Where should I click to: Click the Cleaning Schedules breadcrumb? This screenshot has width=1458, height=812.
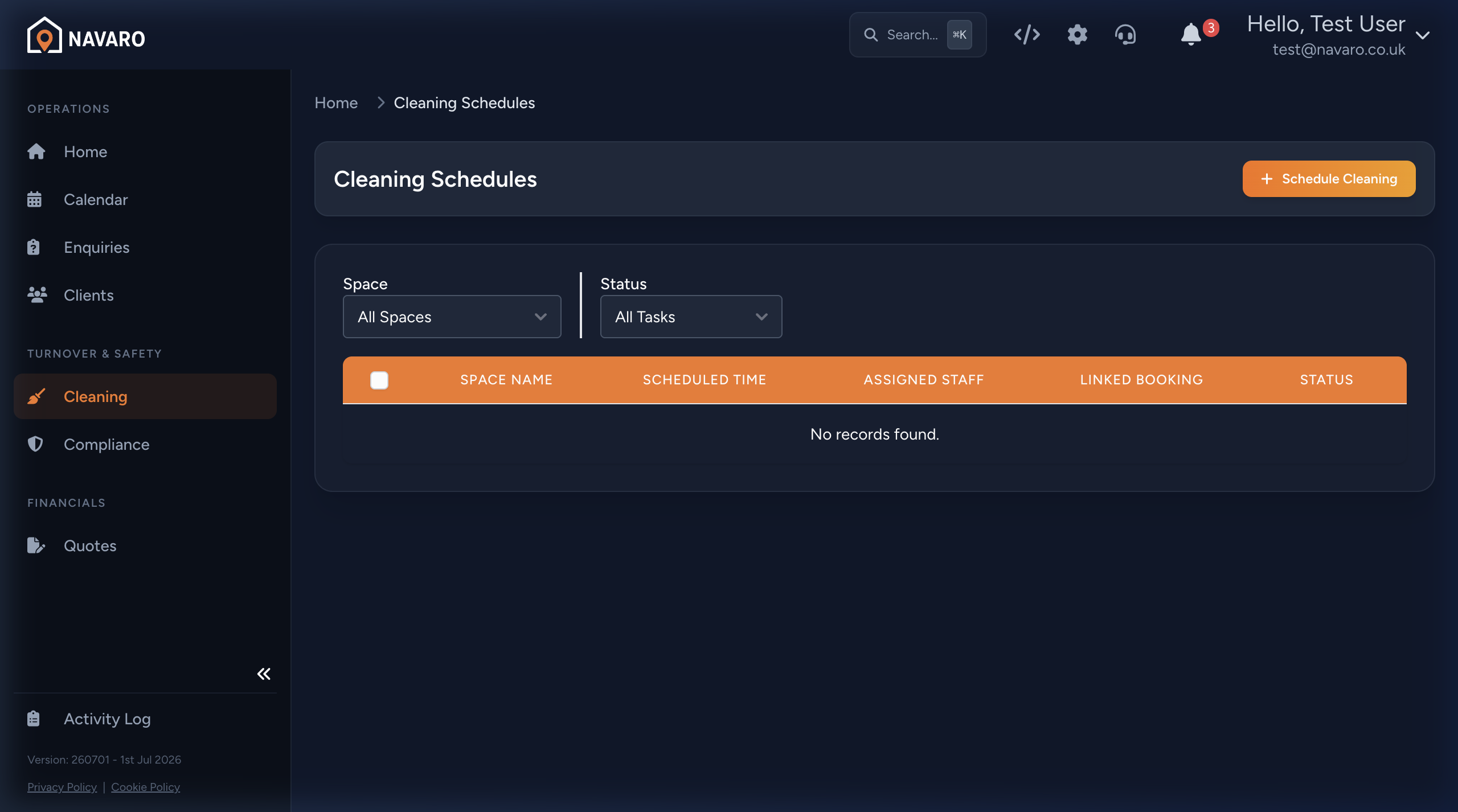click(464, 103)
